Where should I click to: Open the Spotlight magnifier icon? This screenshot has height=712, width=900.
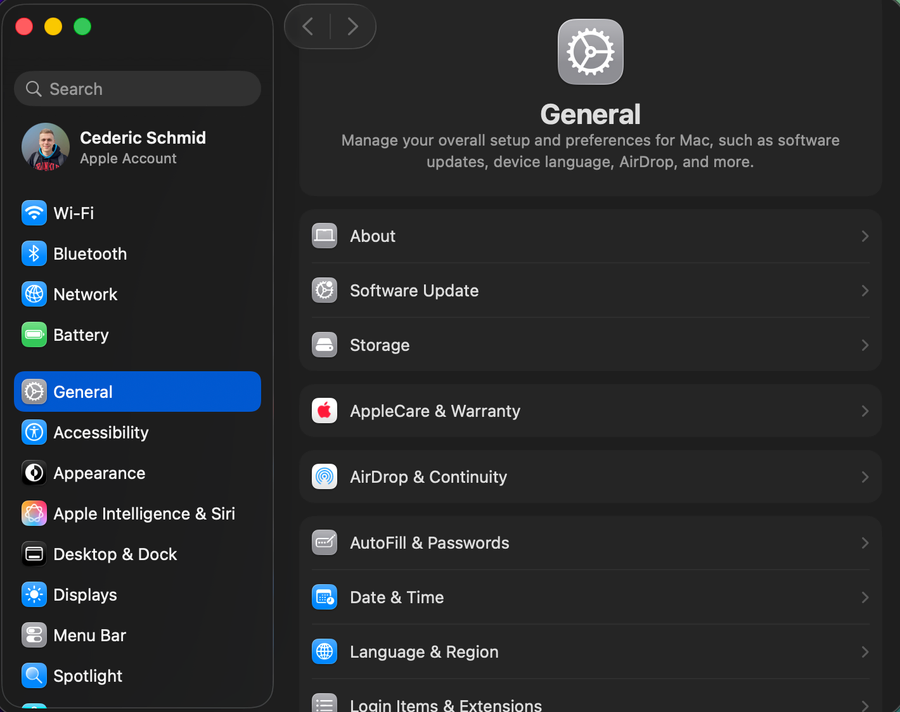tap(34, 676)
